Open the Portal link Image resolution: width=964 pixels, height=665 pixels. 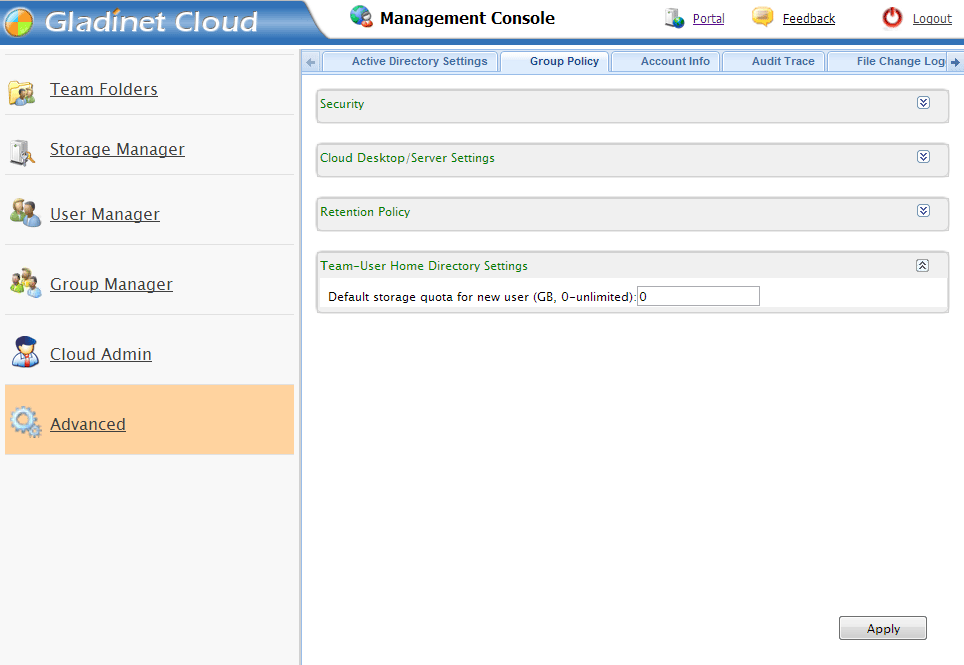click(708, 19)
